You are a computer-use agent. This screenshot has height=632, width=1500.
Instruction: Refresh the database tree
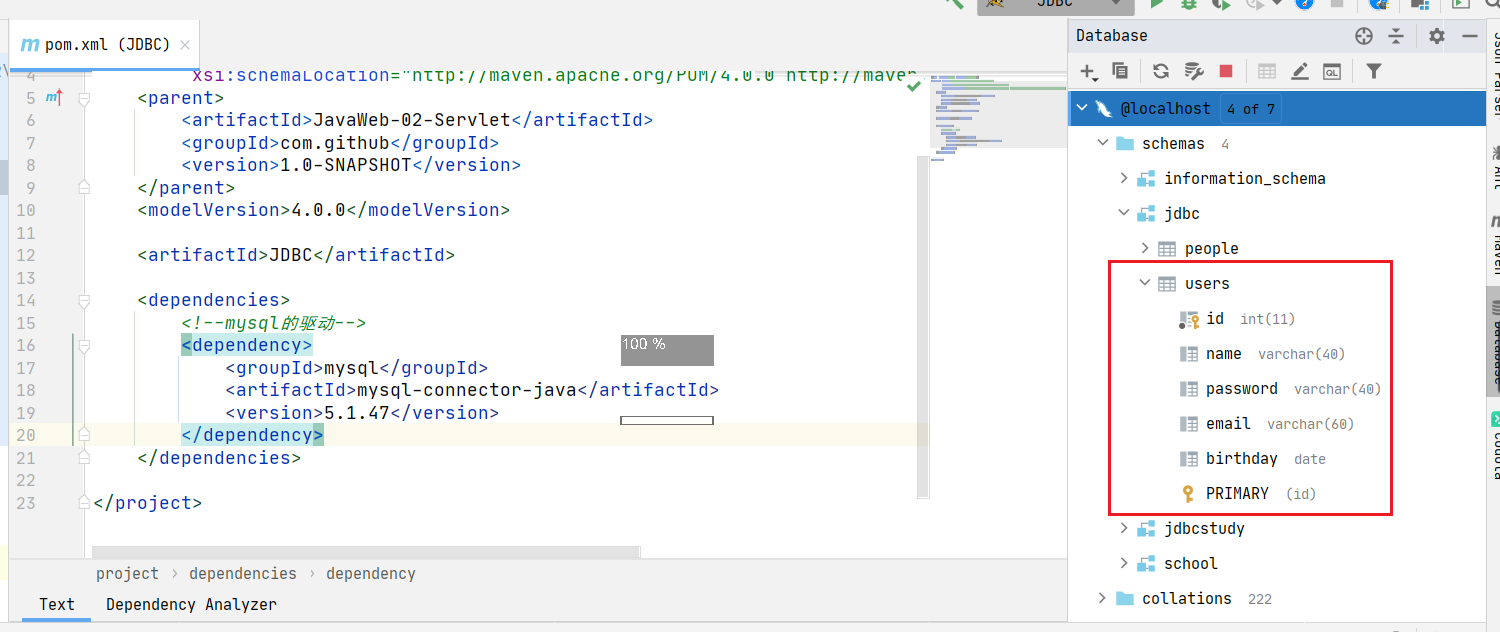[x=1160, y=71]
